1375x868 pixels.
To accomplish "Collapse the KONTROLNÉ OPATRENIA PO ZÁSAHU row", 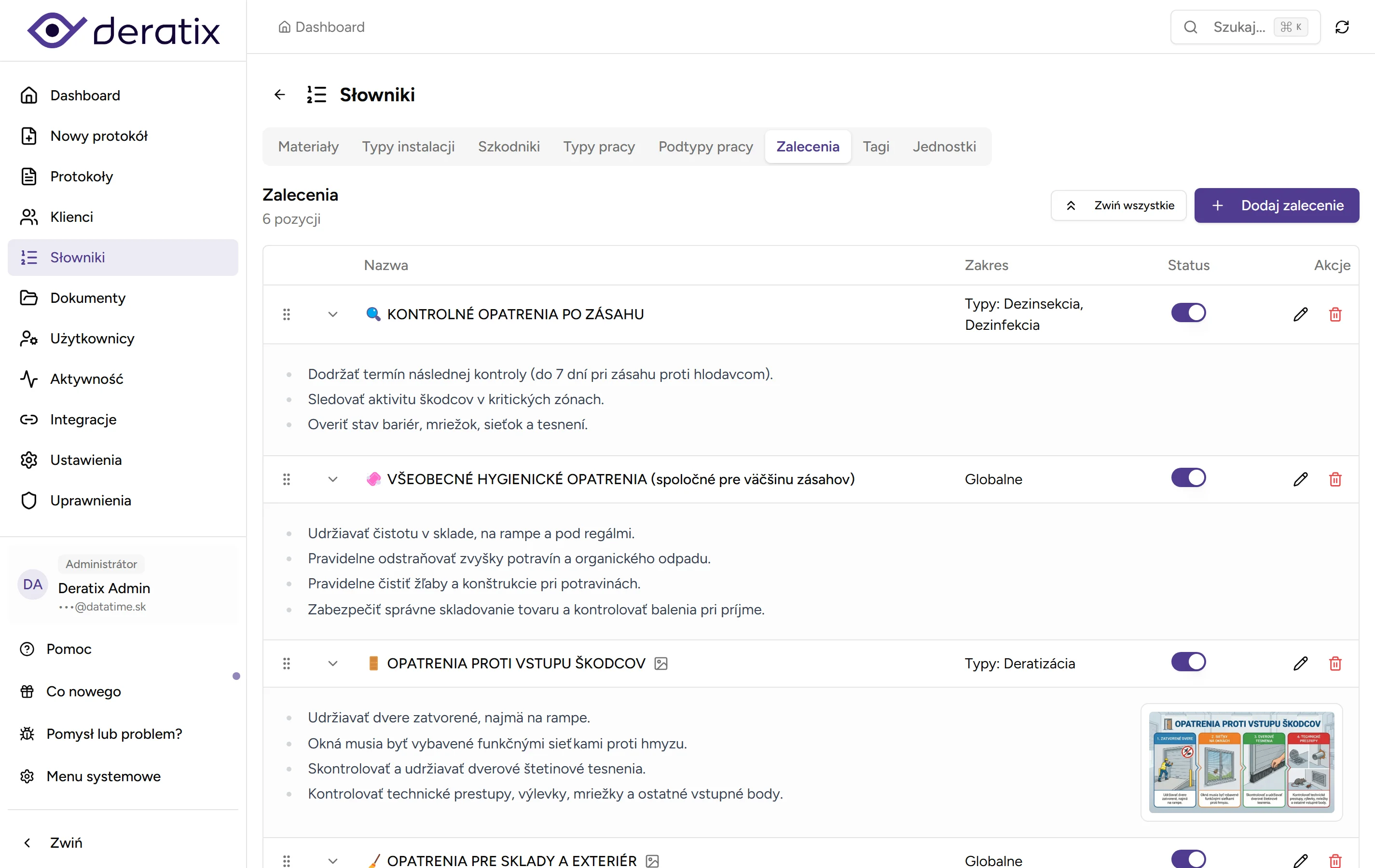I will pyautogui.click(x=333, y=314).
